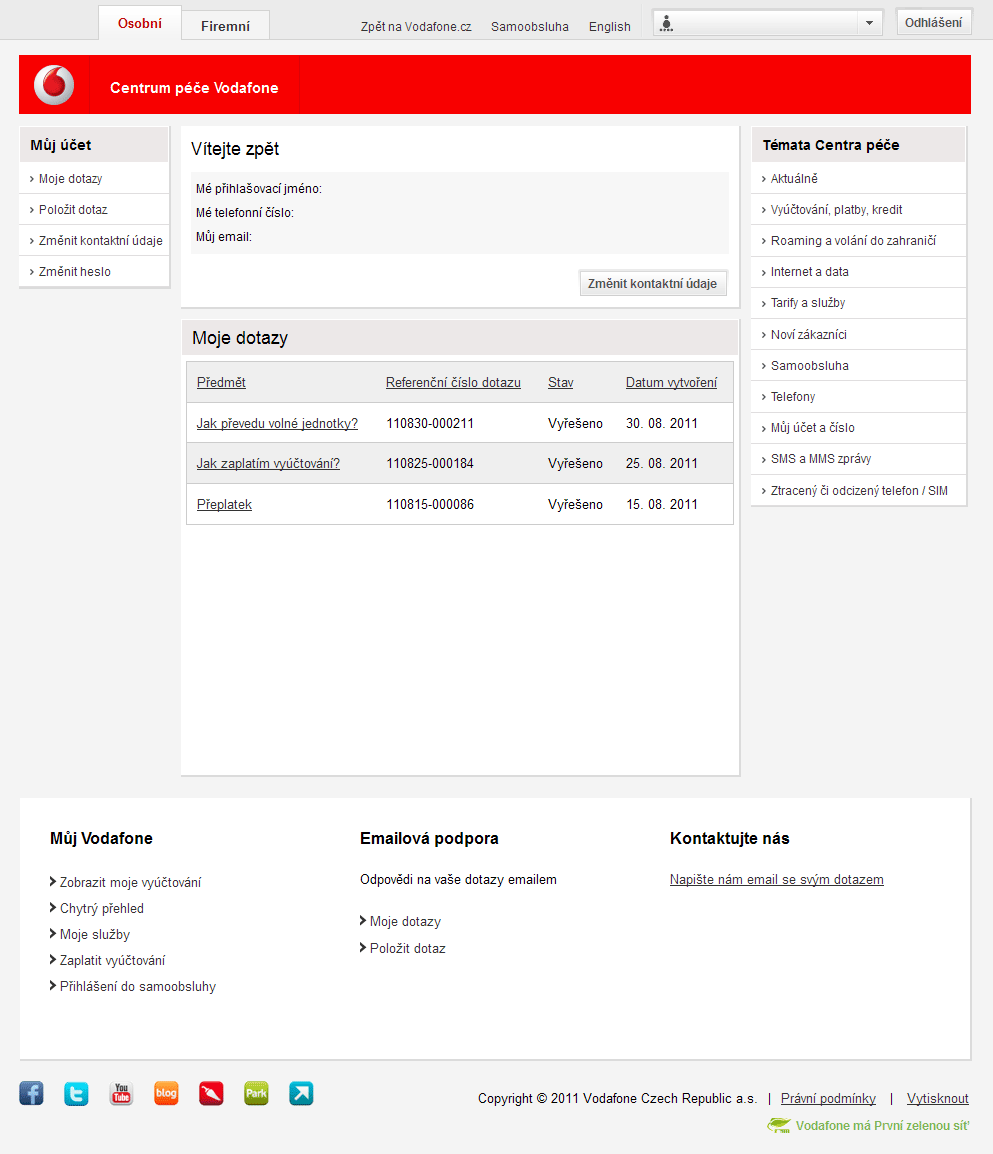Screen dimensions: 993x1154
Task: Open the Chytrý přehled link
Action: coord(102,908)
